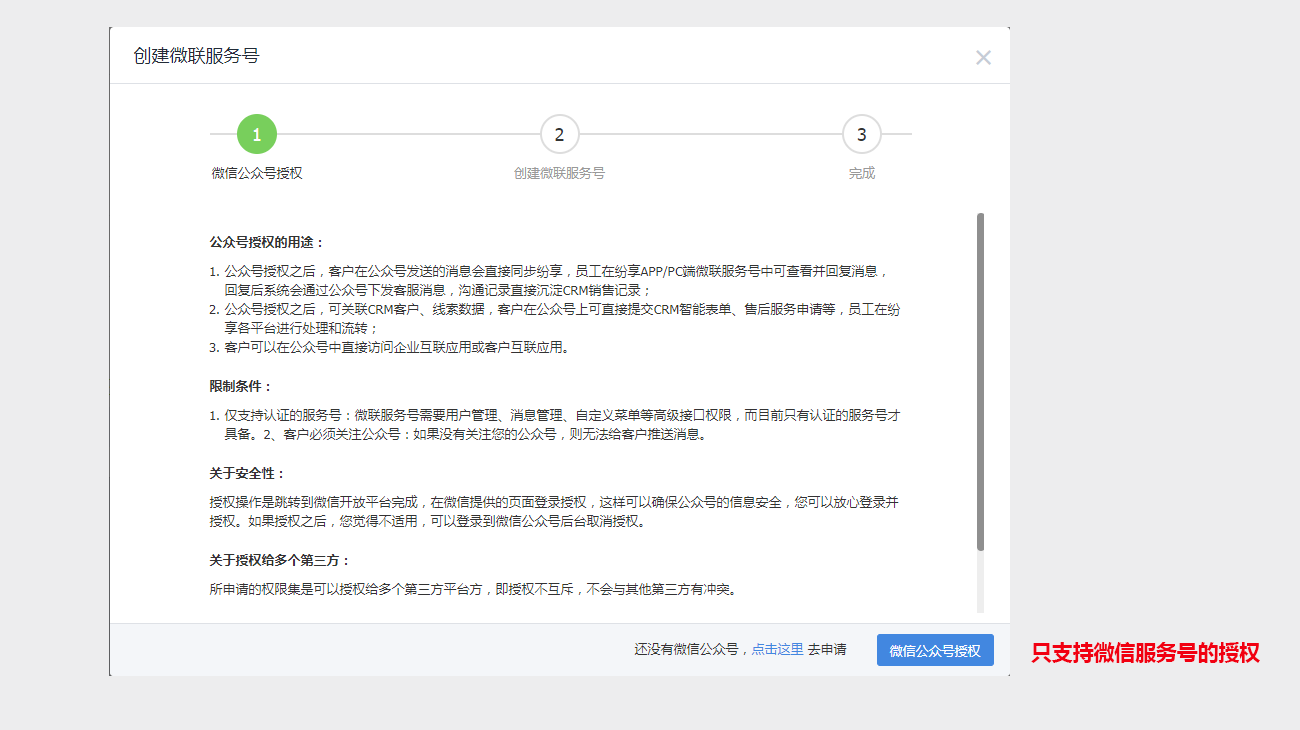The image size is (1300, 730).
Task: Click the 关于授权给多个第三方 heading
Action: pyautogui.click(x=280, y=560)
